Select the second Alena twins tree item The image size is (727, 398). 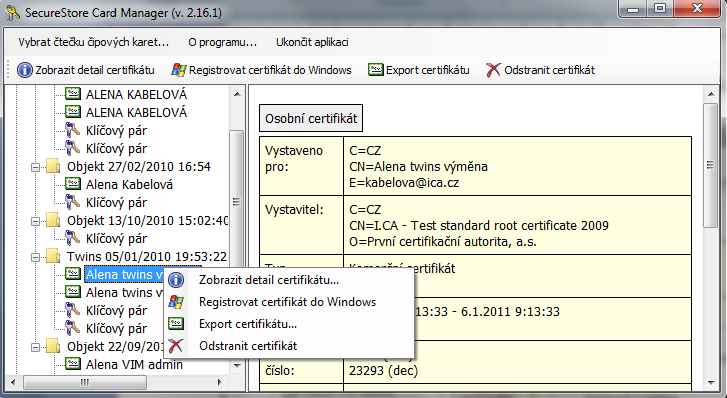pos(124,292)
